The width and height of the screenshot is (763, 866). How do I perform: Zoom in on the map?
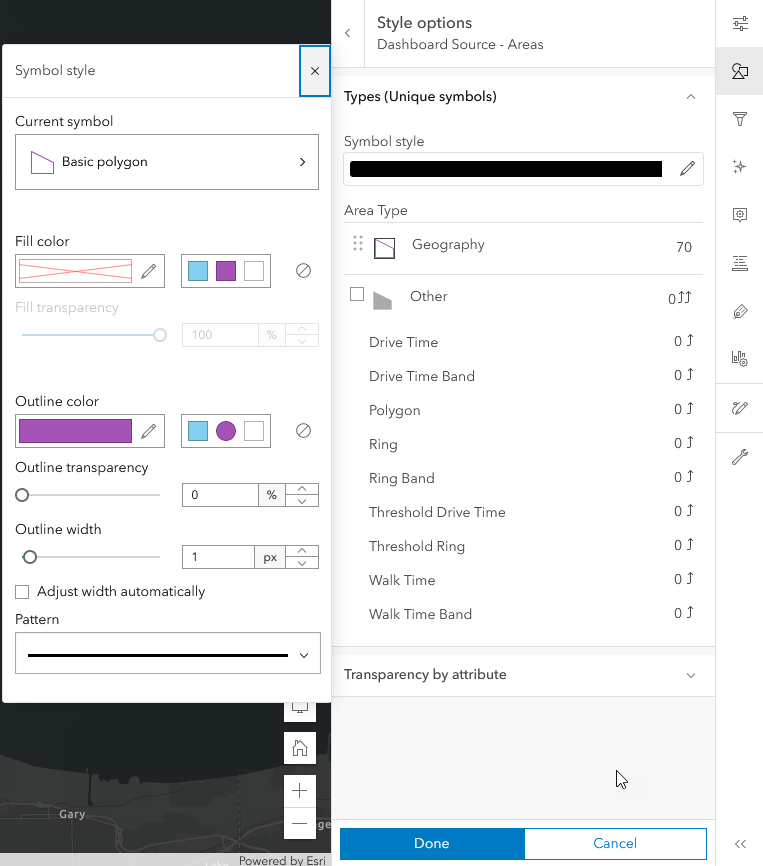tap(299, 790)
